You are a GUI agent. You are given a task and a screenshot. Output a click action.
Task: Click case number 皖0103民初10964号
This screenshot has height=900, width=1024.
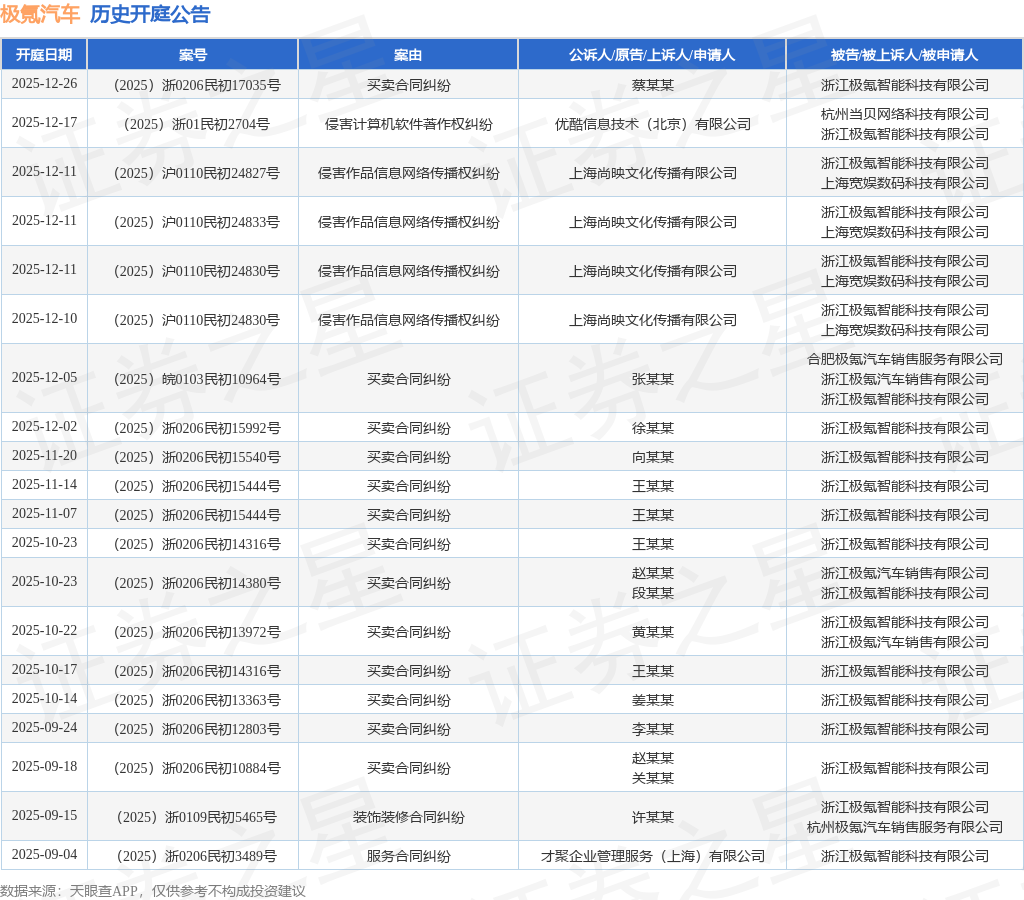(197, 379)
